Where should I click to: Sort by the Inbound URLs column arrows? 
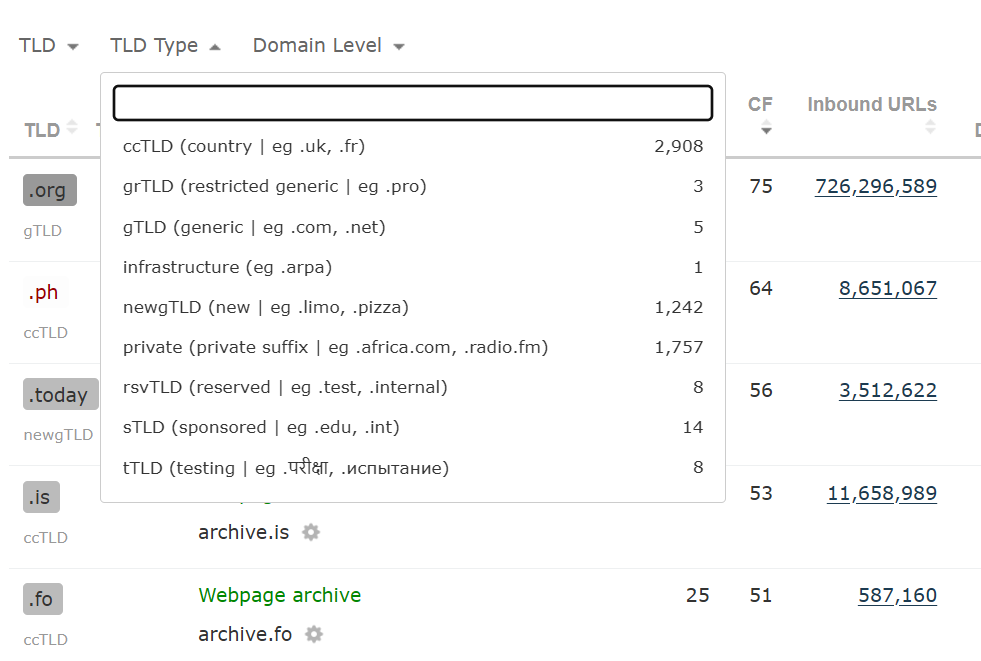click(931, 127)
